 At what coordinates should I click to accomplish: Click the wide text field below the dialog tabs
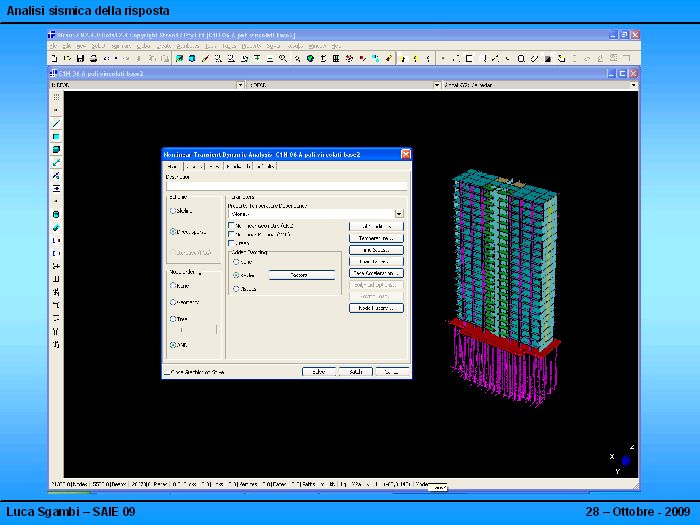coord(286,185)
